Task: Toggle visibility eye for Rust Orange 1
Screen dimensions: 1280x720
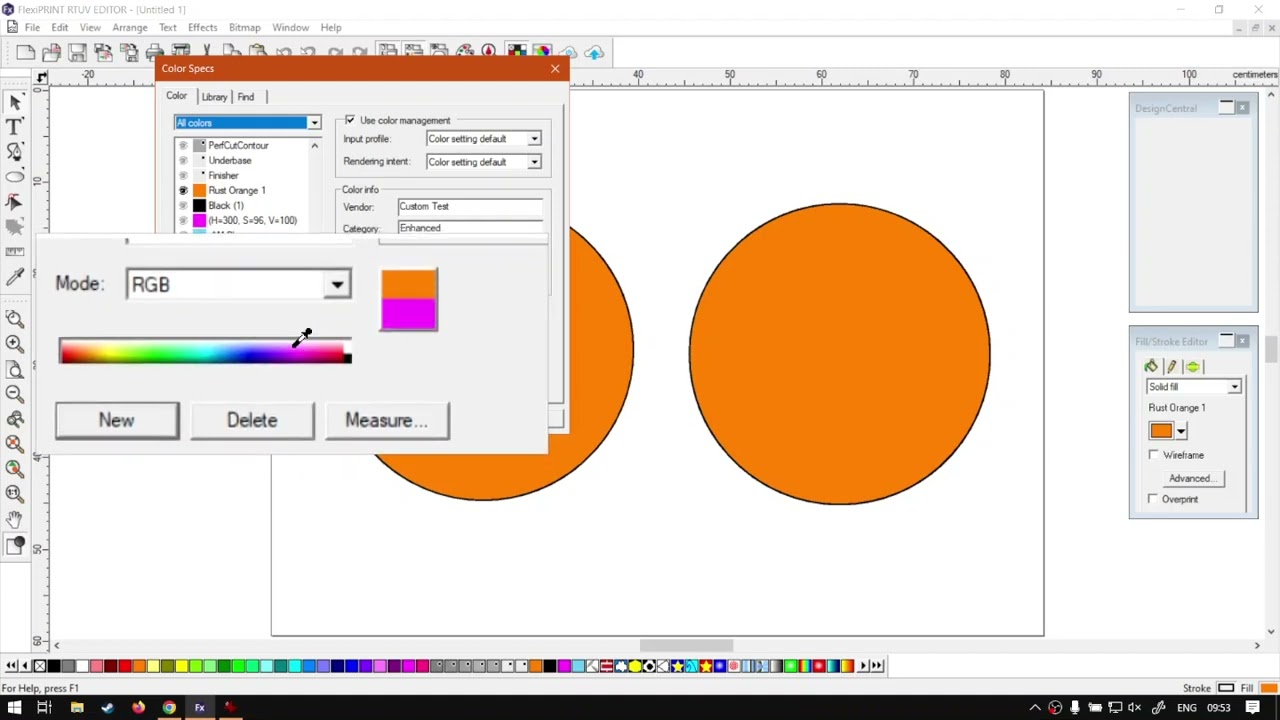Action: (x=183, y=190)
